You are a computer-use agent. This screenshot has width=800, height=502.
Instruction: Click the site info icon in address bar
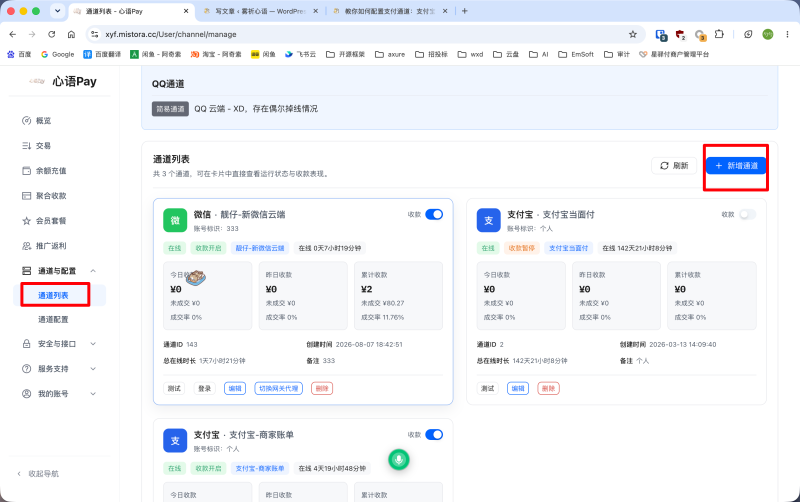point(94,34)
